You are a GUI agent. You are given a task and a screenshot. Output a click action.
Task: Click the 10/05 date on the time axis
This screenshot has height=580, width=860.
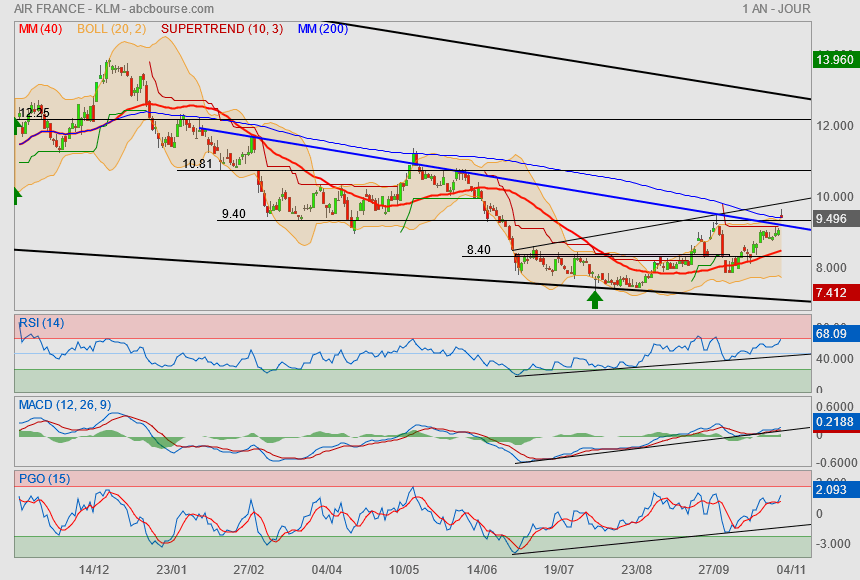pos(404,570)
